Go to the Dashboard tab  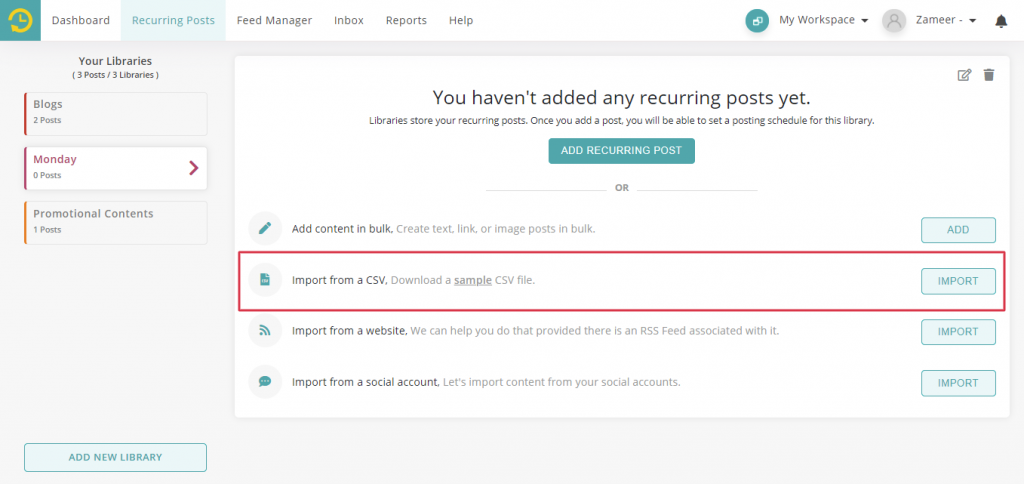point(81,20)
